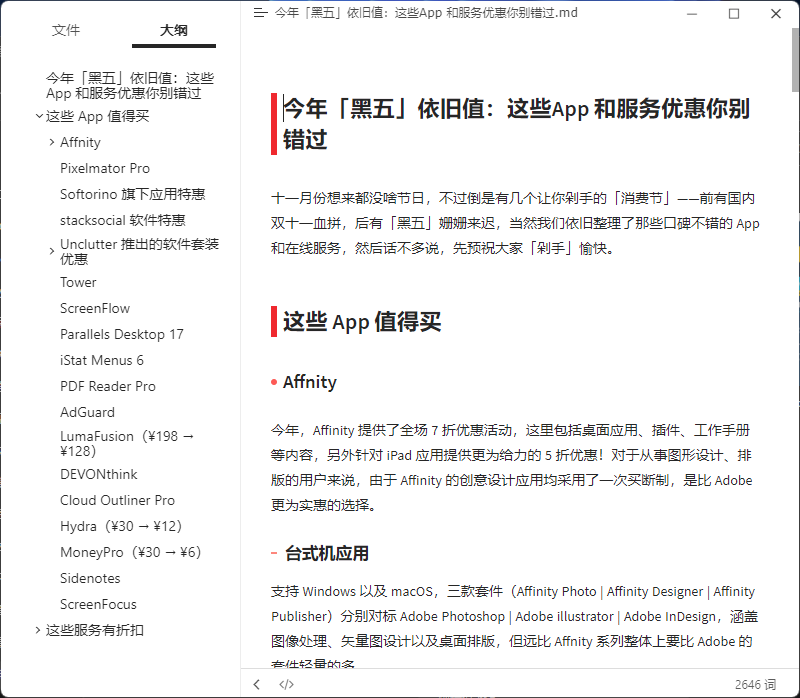Close the window

pos(776,14)
